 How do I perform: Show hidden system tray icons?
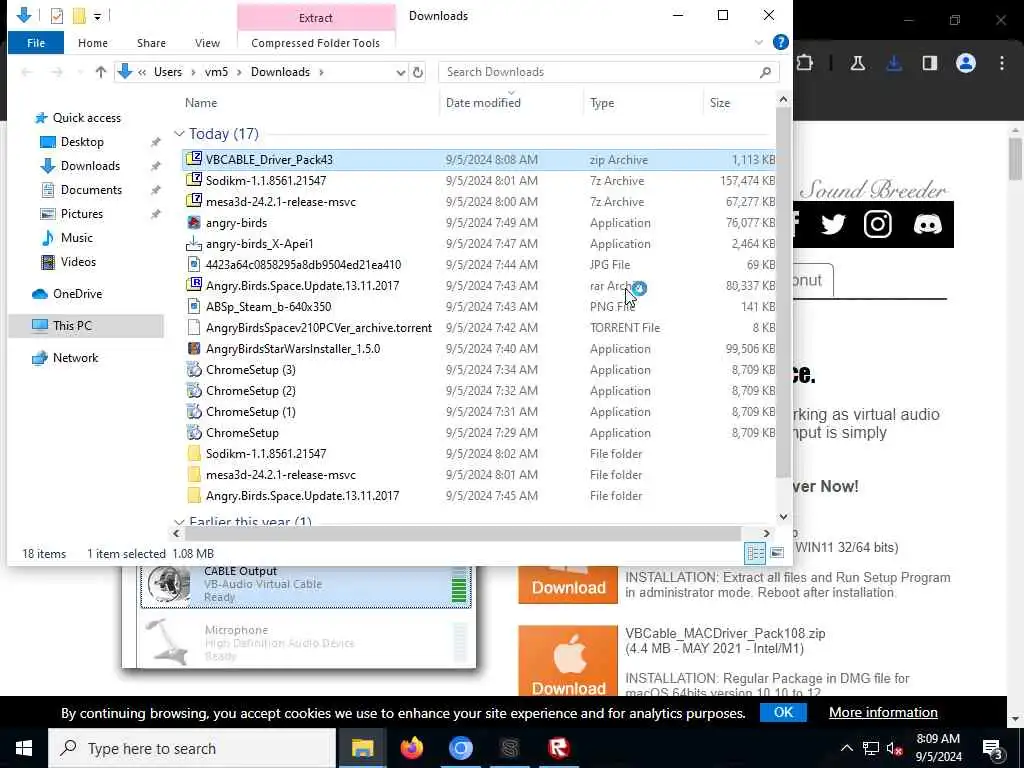click(846, 748)
